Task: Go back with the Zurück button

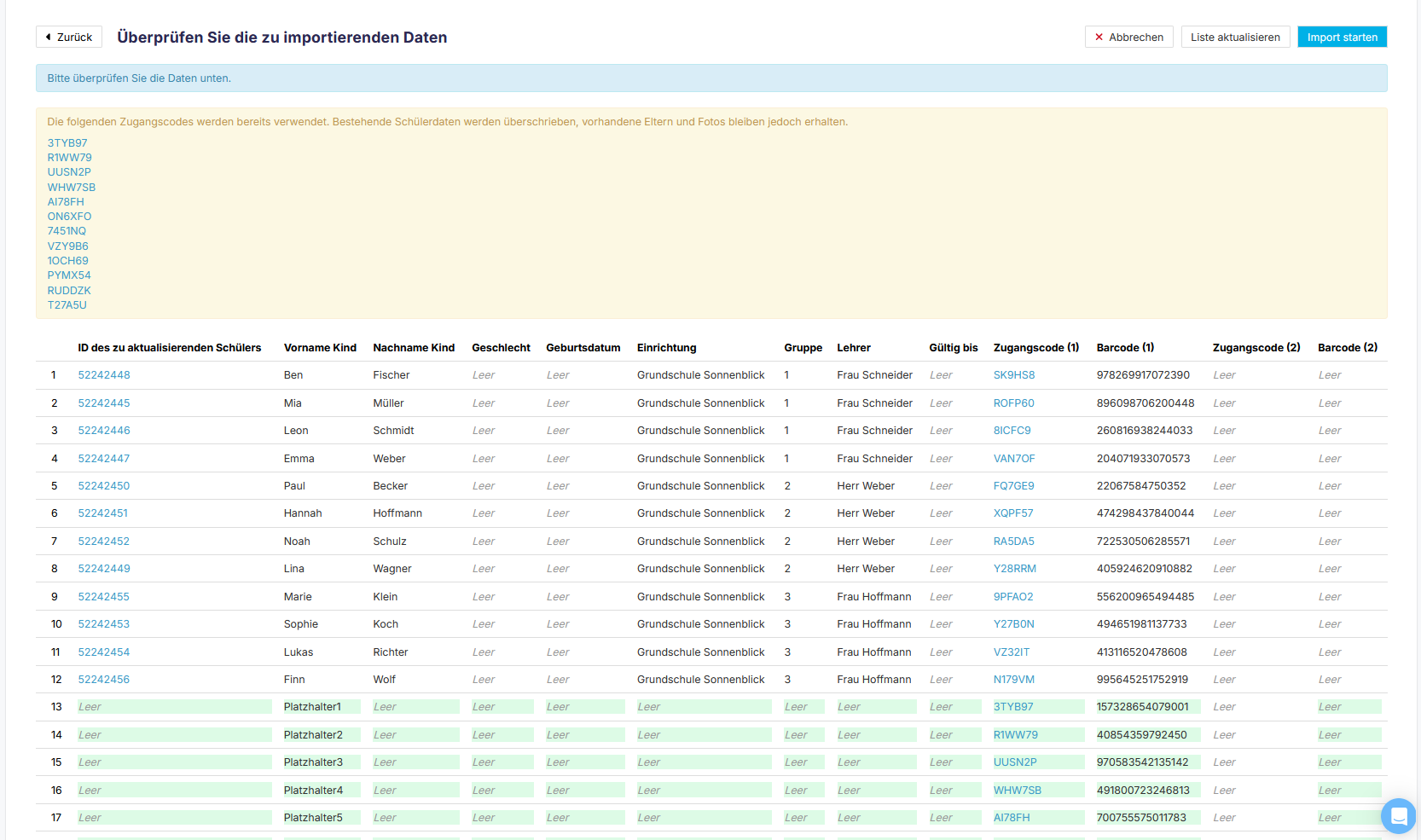Action: pos(69,37)
